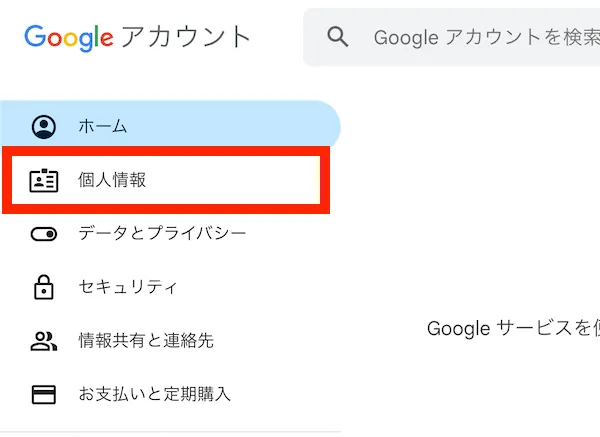The width and height of the screenshot is (600, 437).
Task: Navigate to お支払いと定期購入
Action: (154, 394)
